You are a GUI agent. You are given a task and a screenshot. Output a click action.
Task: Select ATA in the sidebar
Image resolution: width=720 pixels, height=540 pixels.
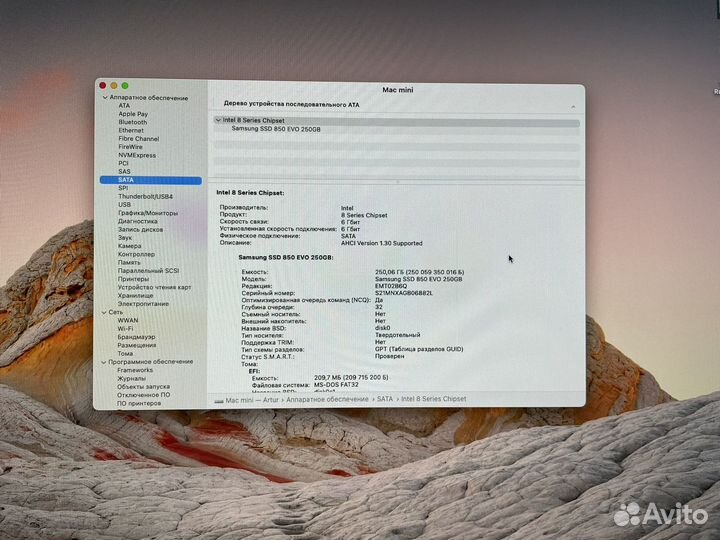tap(124, 106)
